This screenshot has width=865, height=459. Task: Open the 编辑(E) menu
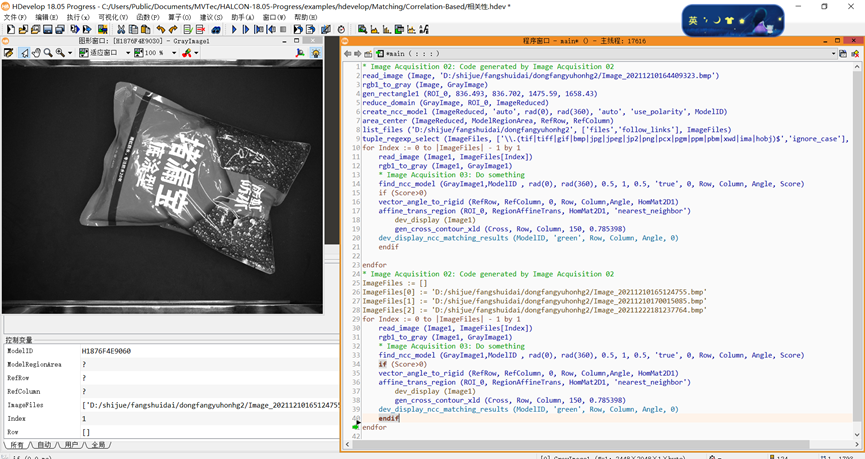[46, 17]
